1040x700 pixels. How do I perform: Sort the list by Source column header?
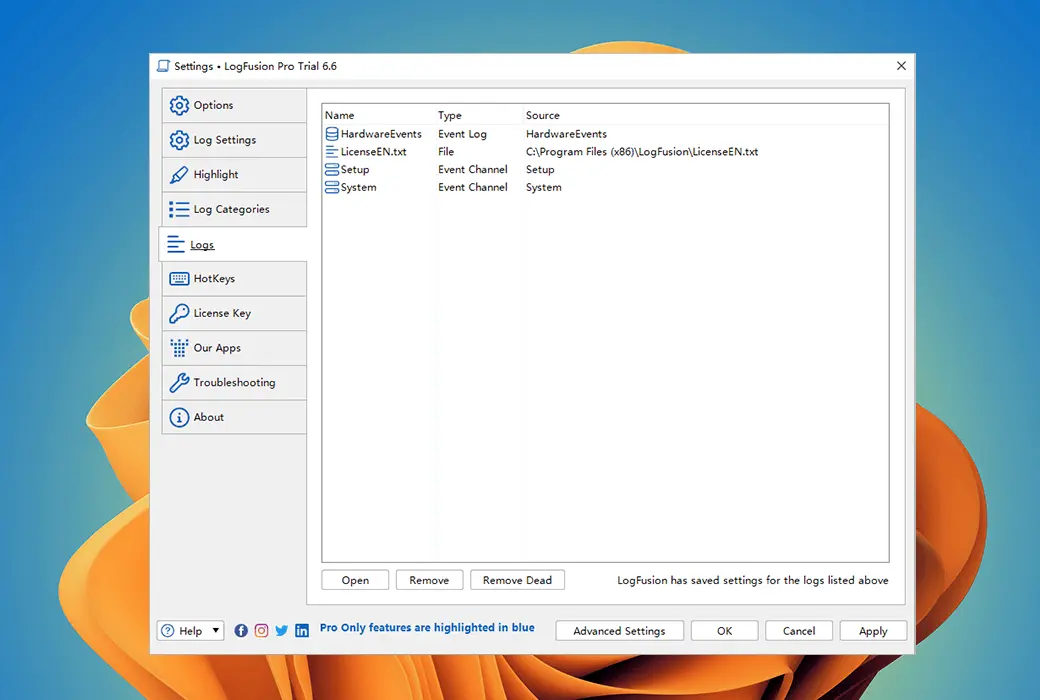[543, 115]
